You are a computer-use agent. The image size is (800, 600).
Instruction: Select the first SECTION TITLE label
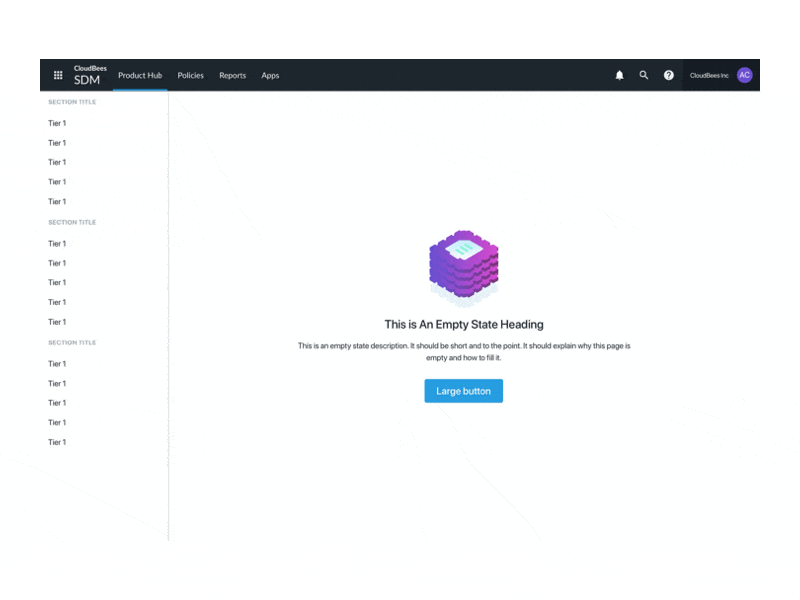click(x=71, y=102)
